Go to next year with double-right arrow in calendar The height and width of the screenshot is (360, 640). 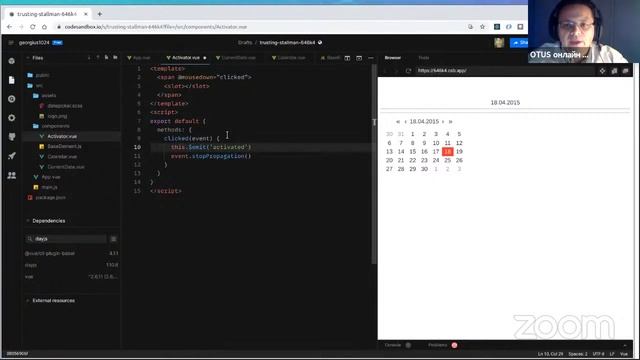451,122
